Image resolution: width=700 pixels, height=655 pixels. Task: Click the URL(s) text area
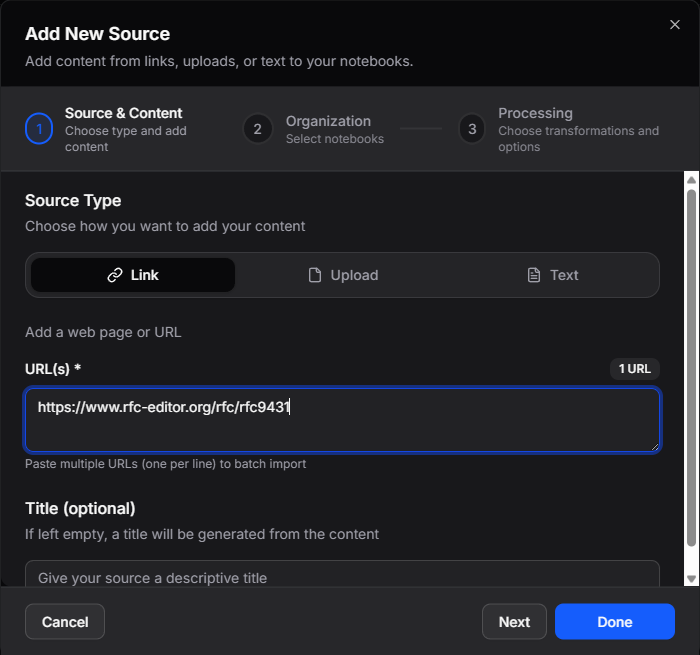(x=342, y=420)
